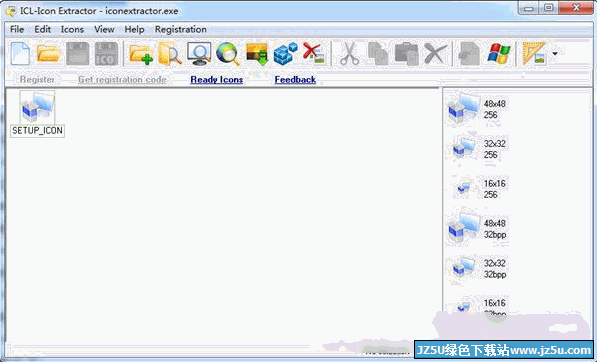The width and height of the screenshot is (597, 362).
Task: Minimize the ICL-Icon Extractor window
Action: 529,8
